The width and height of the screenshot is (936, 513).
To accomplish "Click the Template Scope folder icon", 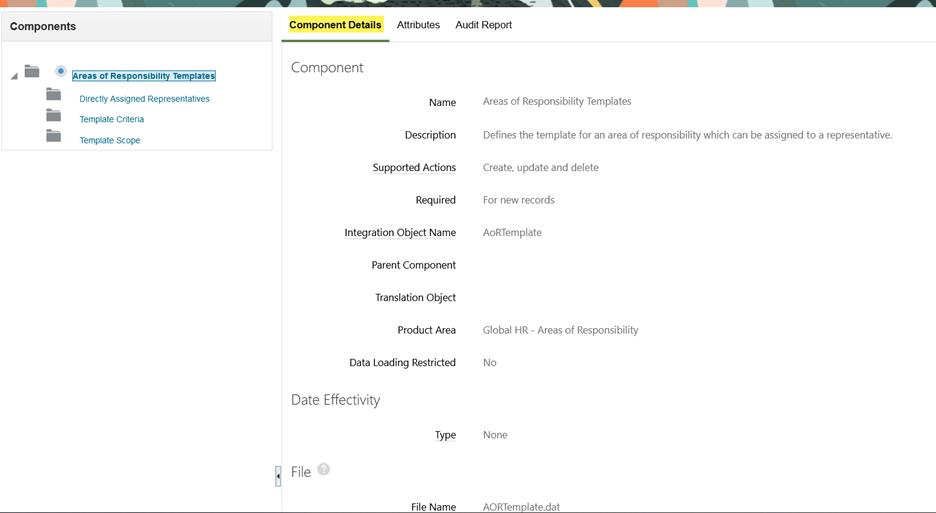I will tap(54, 136).
